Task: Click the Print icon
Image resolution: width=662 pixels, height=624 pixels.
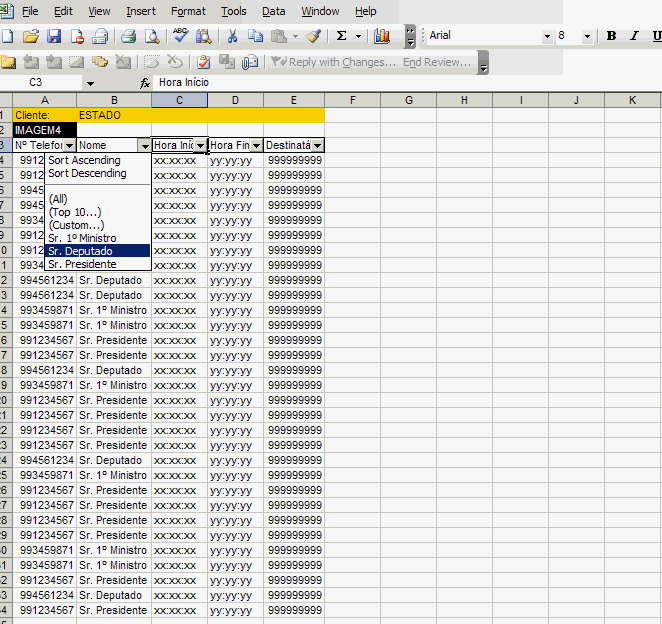Action: tap(128, 36)
